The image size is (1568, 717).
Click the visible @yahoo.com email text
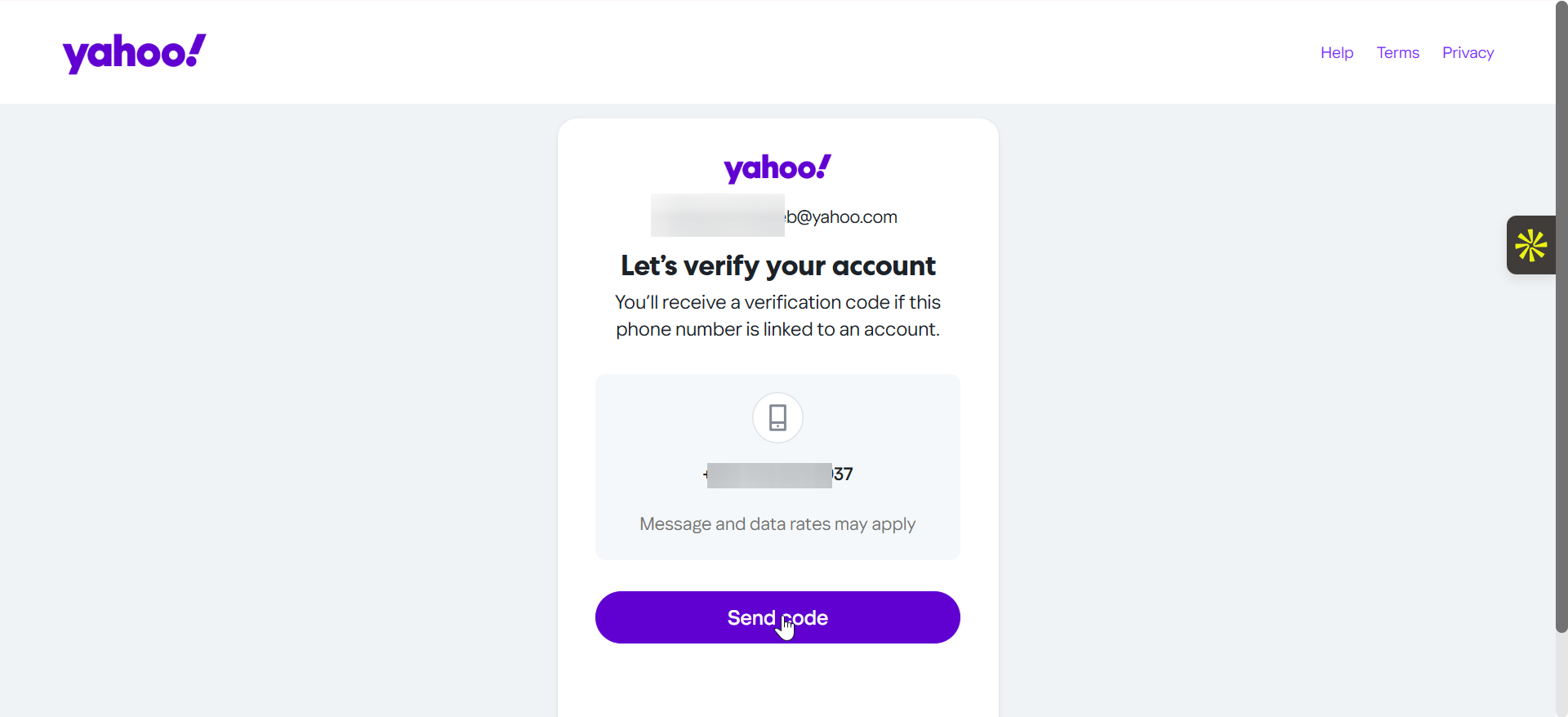(841, 217)
